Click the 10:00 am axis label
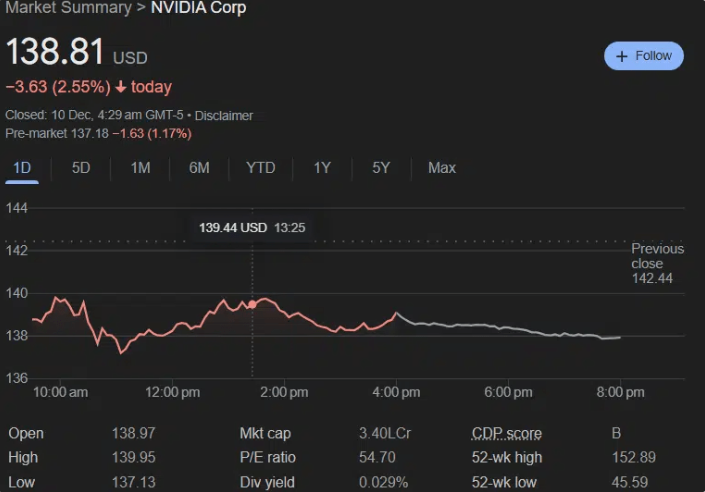Image resolution: width=705 pixels, height=492 pixels. 60,392
